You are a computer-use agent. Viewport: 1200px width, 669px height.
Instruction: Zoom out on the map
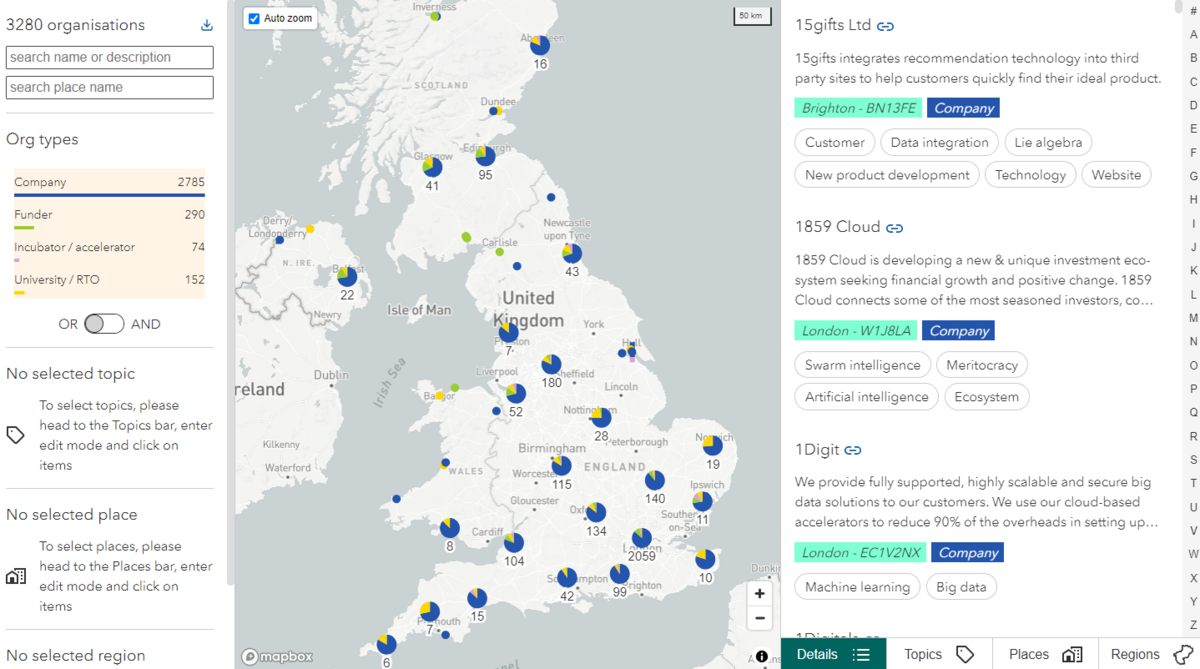click(760, 618)
